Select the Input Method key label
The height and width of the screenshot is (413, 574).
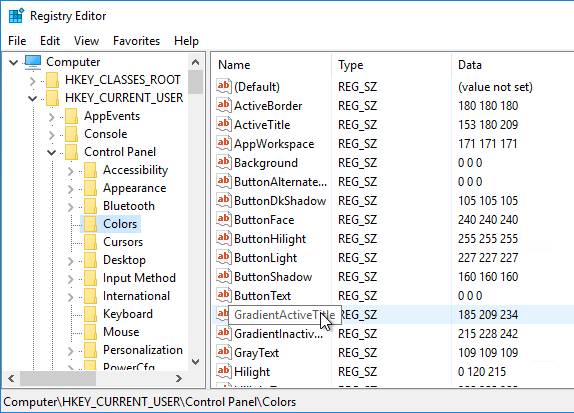tap(139, 278)
